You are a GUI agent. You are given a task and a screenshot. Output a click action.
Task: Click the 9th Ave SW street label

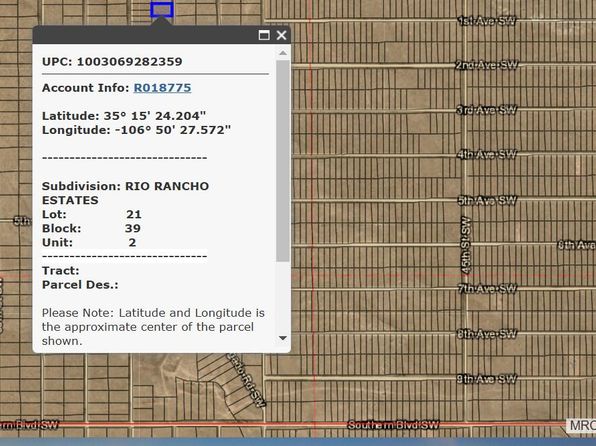(x=487, y=379)
